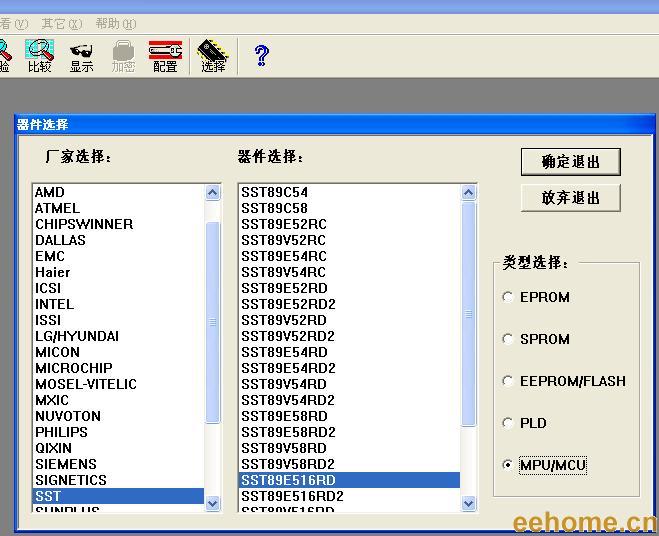Select device SST89C58

[x=349, y=208]
